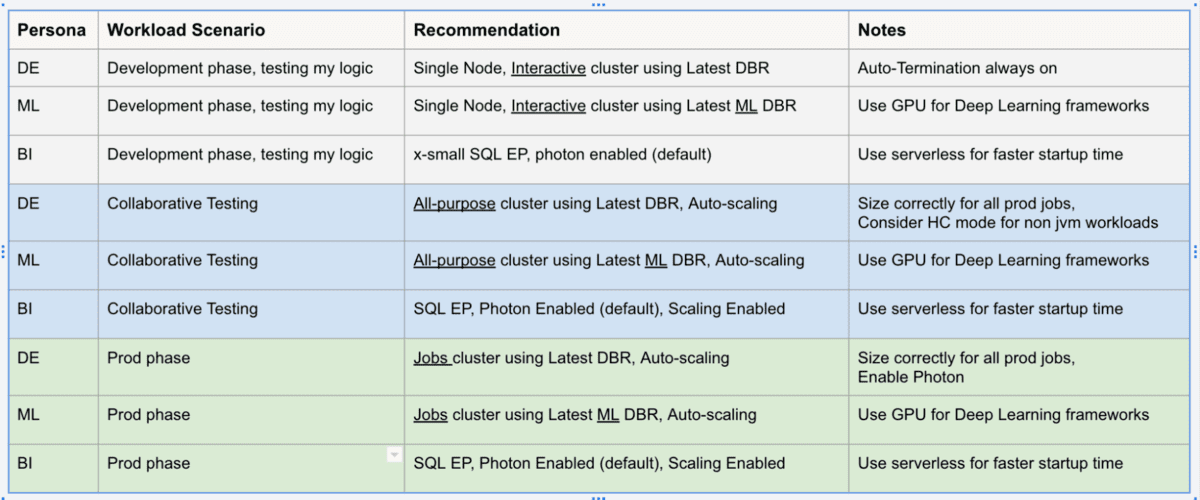Click the Recommendation column header

point(487,30)
